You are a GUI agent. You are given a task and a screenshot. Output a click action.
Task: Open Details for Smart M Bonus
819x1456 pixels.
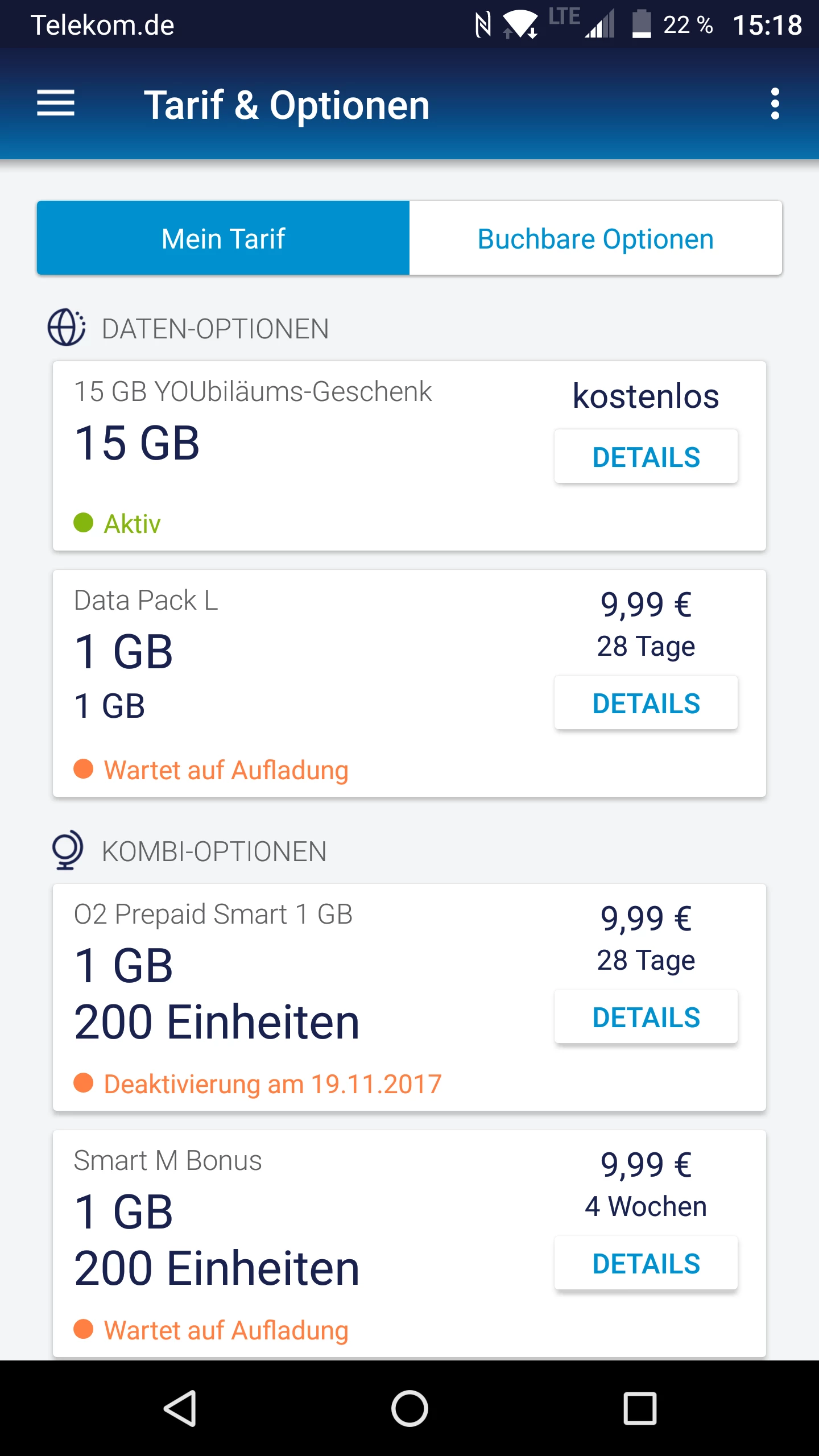click(646, 1263)
